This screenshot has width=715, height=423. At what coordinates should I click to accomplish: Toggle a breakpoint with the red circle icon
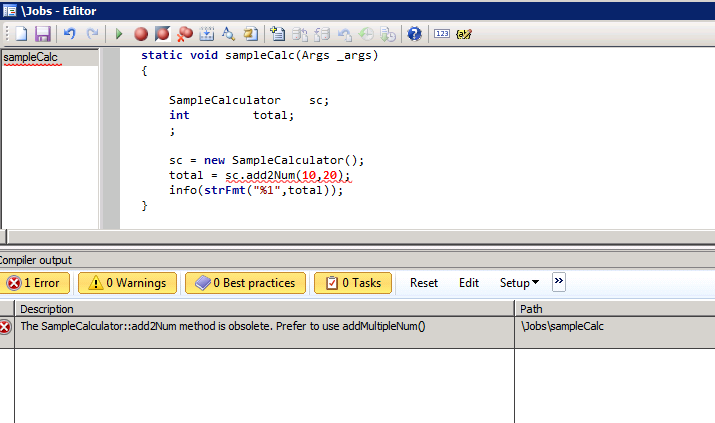(x=141, y=34)
